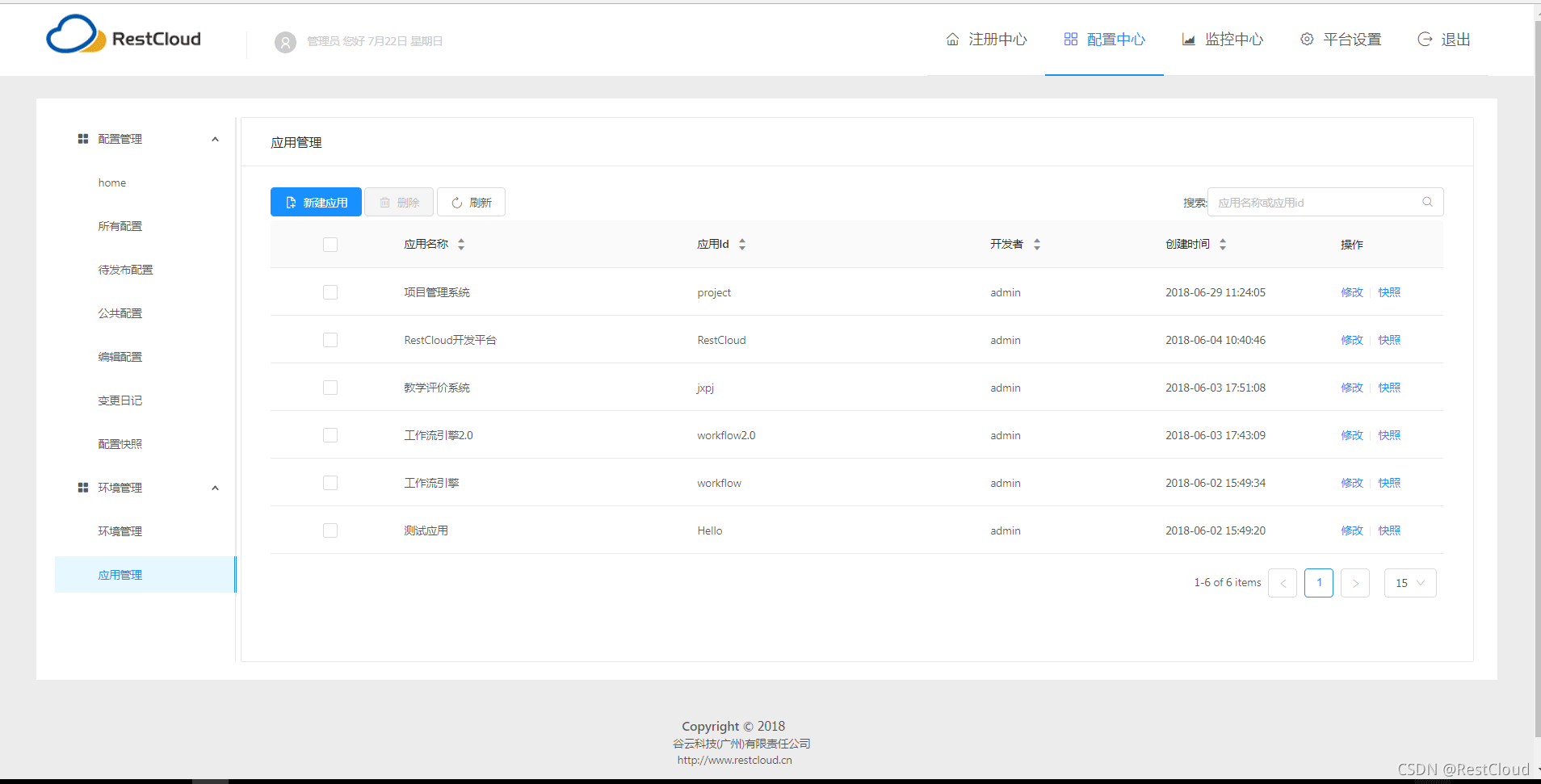Check the RestCloud开发平台 row checkbox
The width and height of the screenshot is (1541, 784).
click(330, 340)
